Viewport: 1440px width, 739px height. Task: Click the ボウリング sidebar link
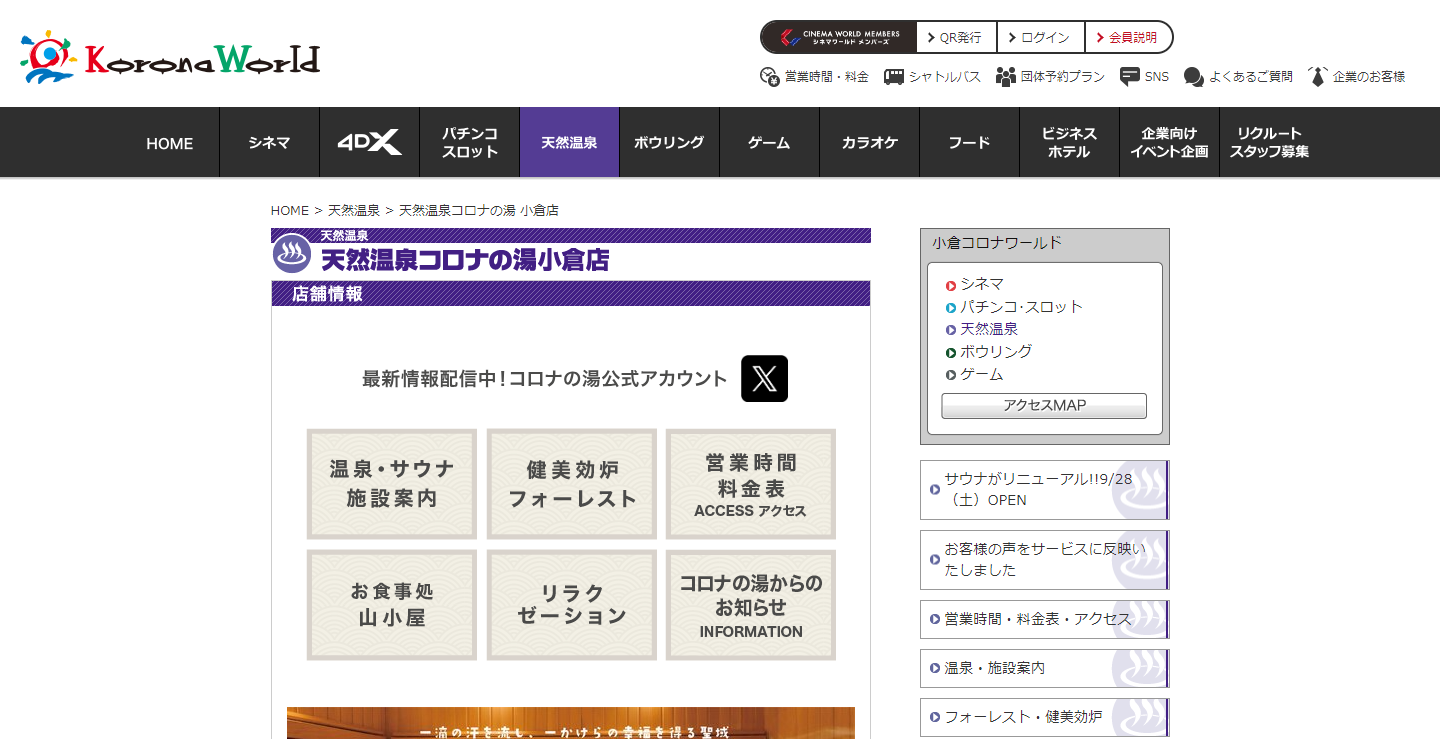tap(996, 352)
